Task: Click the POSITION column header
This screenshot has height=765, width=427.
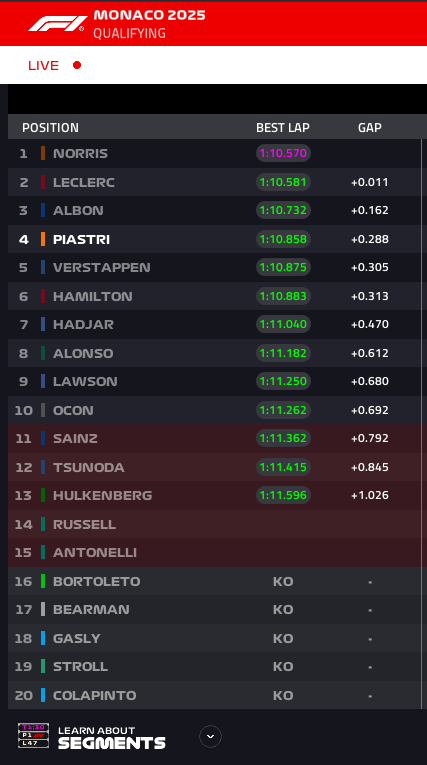Action: click(x=50, y=127)
